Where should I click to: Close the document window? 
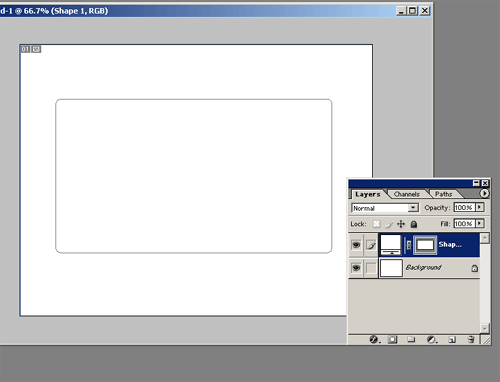coord(424,11)
